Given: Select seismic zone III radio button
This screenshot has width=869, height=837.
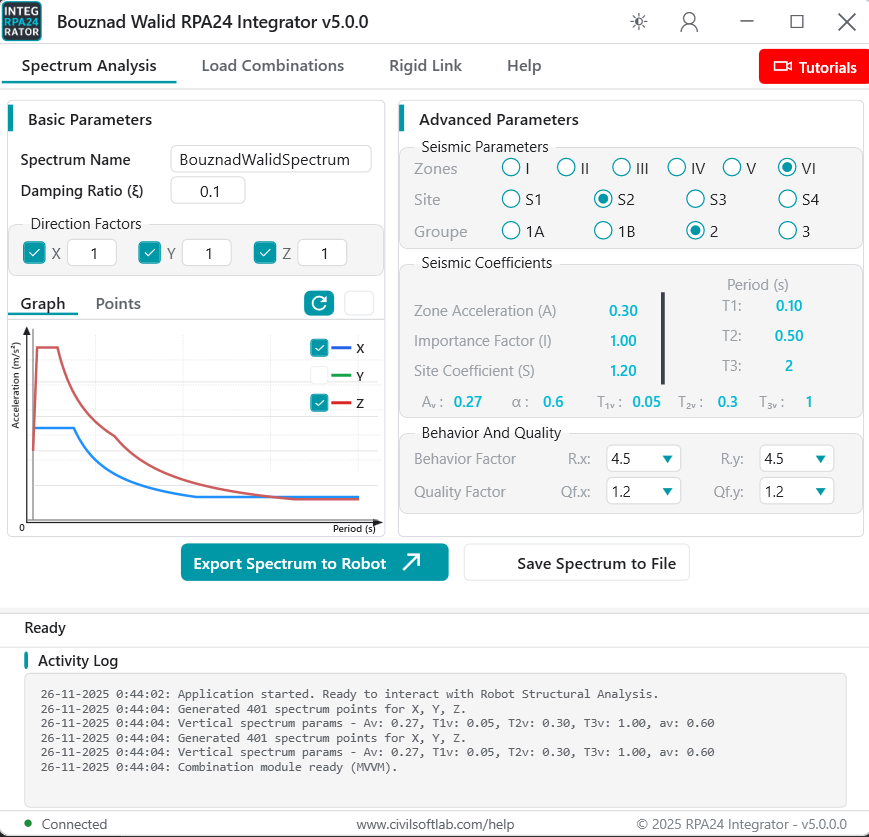Looking at the screenshot, I should click(622, 168).
